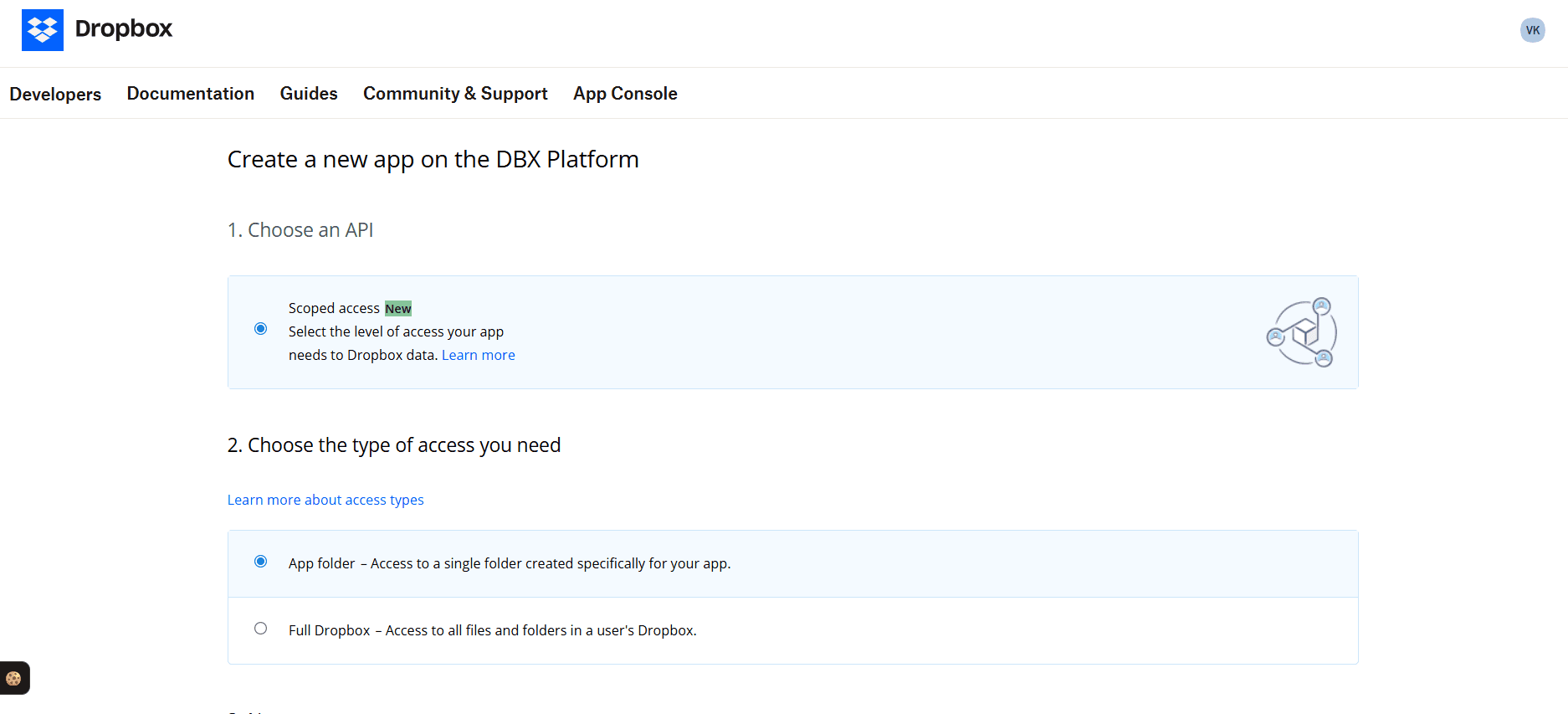Open the cookie preferences icon

point(13,678)
